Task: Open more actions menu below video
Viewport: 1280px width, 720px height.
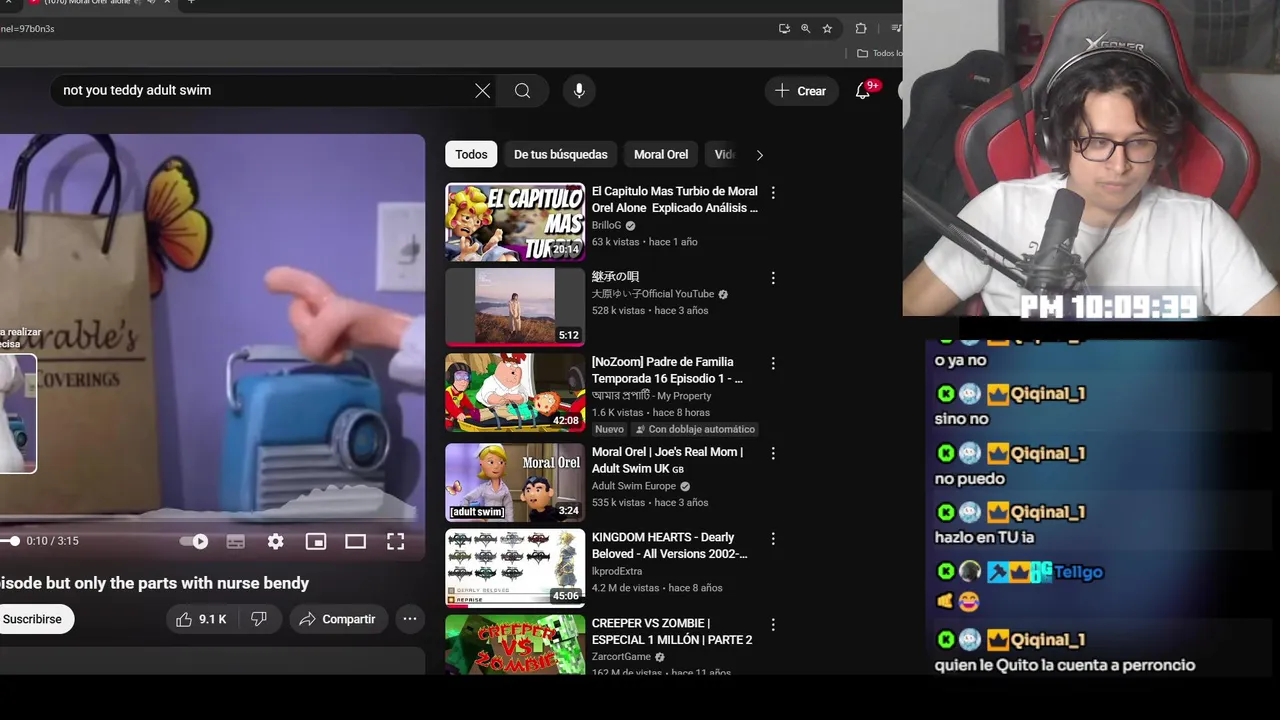Action: point(410,620)
